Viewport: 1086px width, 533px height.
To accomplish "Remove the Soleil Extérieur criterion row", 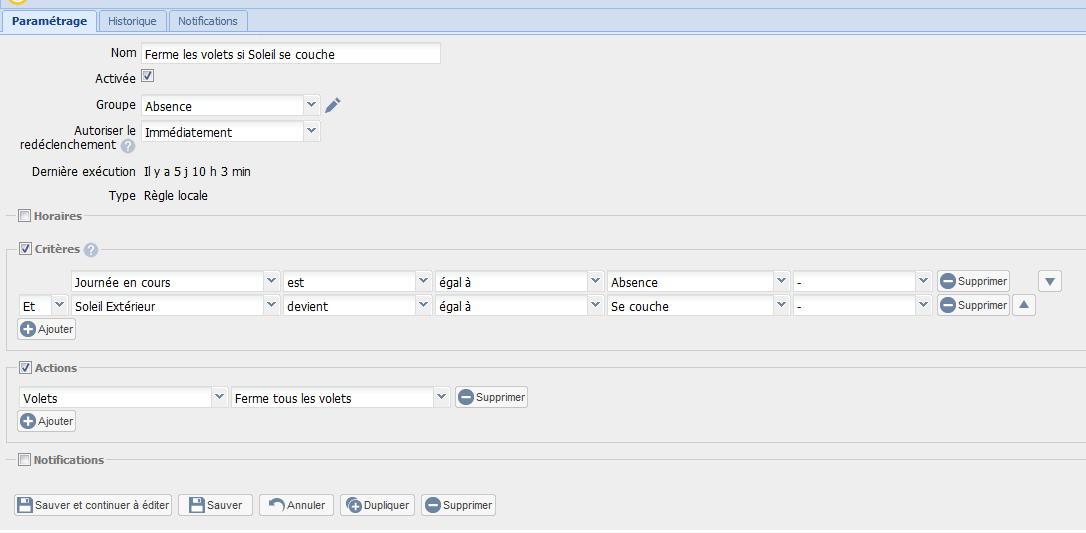I will (972, 305).
